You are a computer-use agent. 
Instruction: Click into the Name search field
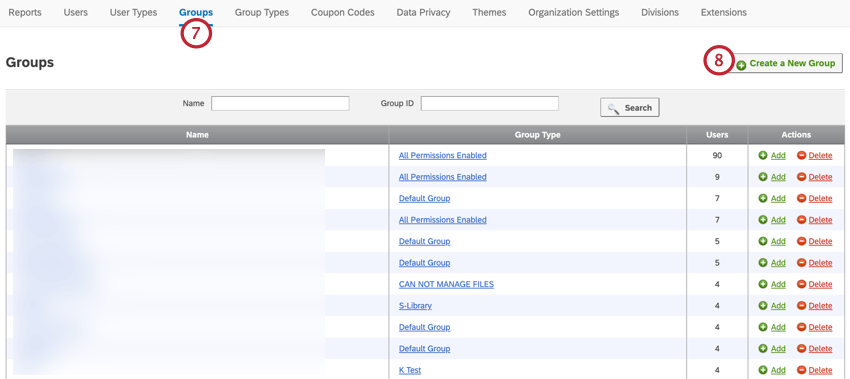(x=280, y=104)
